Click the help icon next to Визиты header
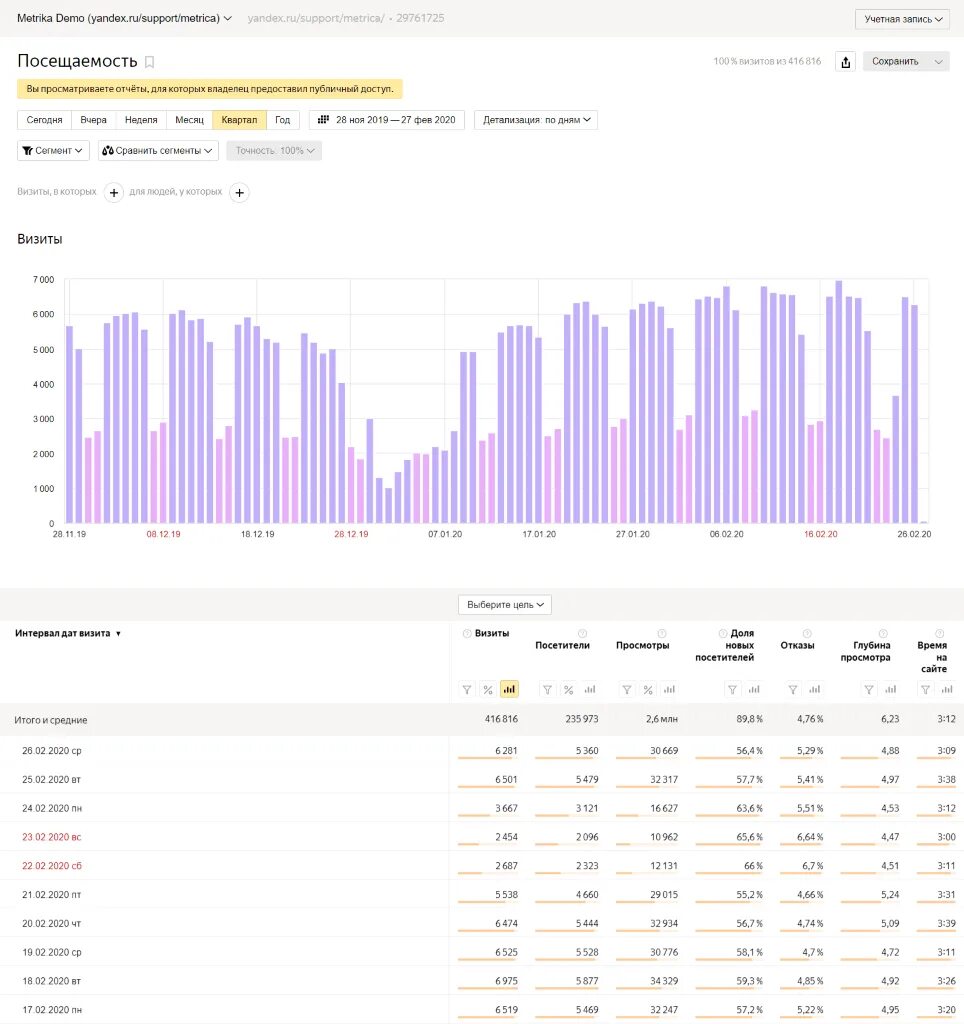 point(467,633)
